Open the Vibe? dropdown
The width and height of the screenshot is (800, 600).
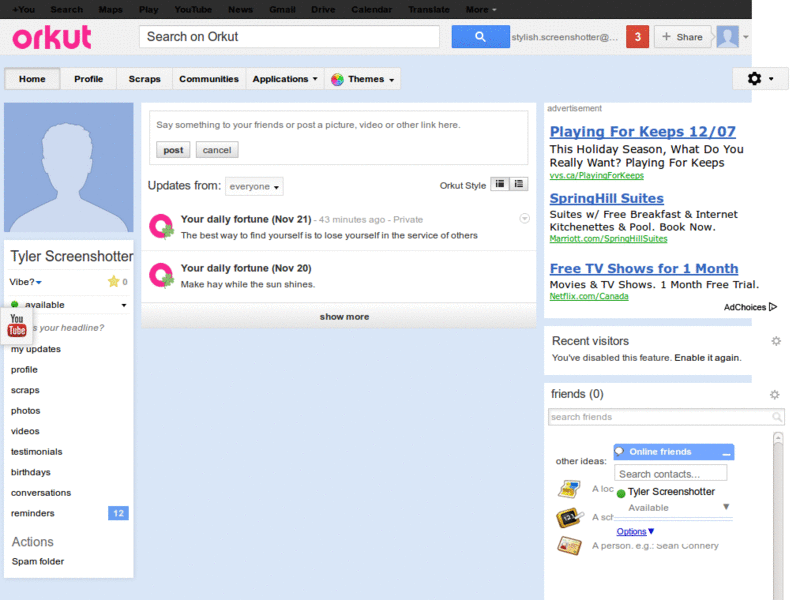coord(25,282)
